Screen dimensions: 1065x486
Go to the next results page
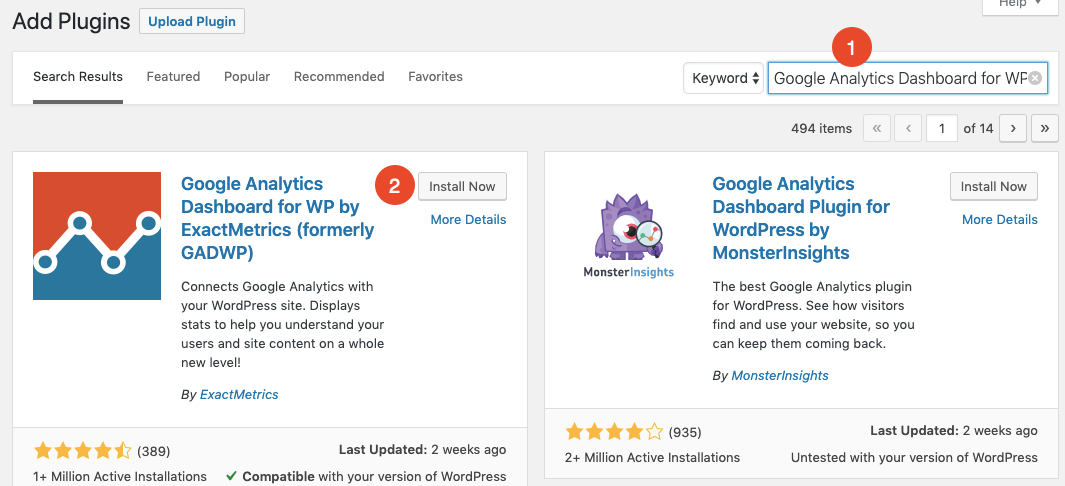tap(1014, 128)
